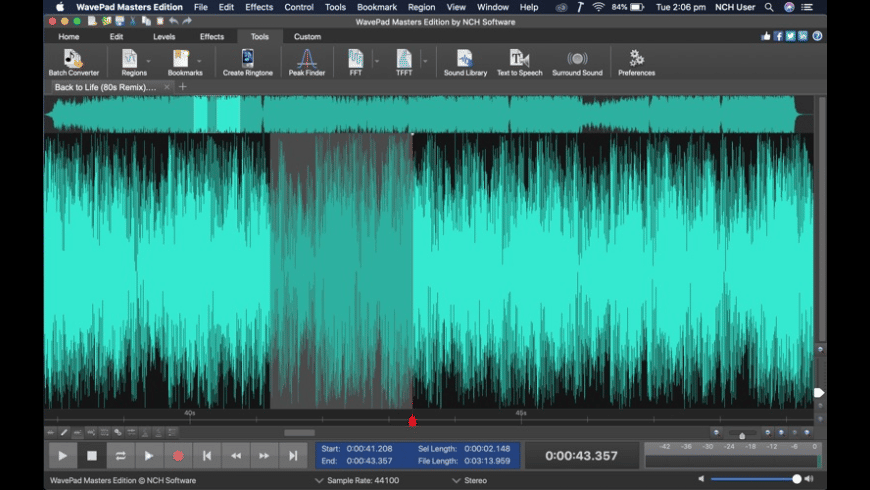Click the redo arrow in the title toolbar
This screenshot has height=490, width=870.
pyautogui.click(x=187, y=21)
